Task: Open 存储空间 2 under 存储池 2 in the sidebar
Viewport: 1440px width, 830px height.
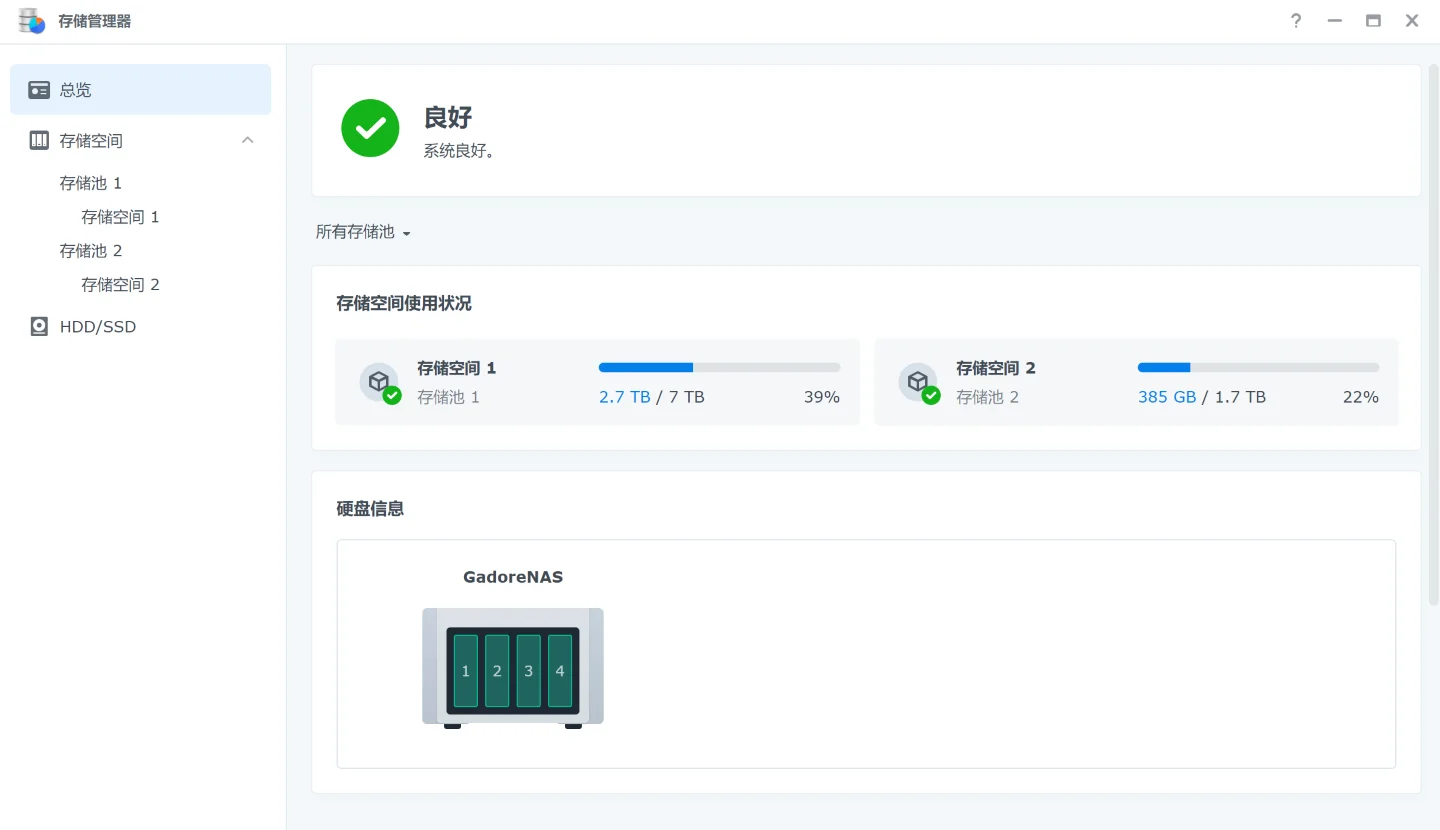Action: tap(120, 285)
